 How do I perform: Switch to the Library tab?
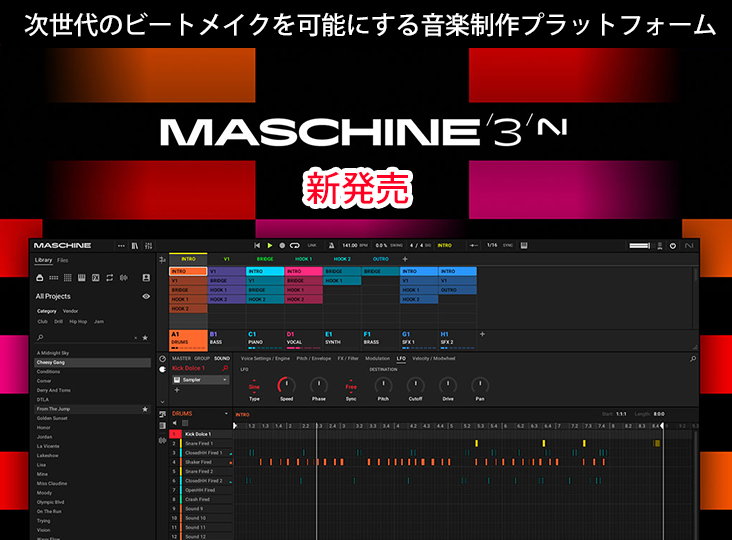point(43,260)
